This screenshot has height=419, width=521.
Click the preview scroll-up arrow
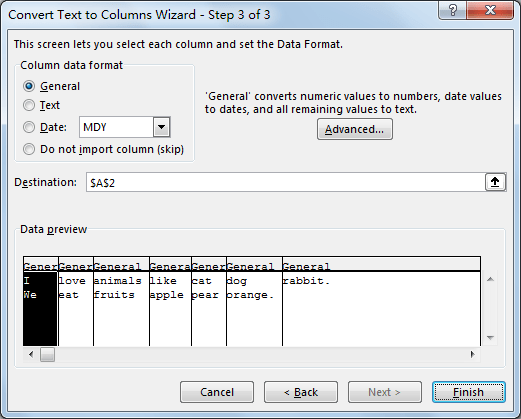[490, 279]
